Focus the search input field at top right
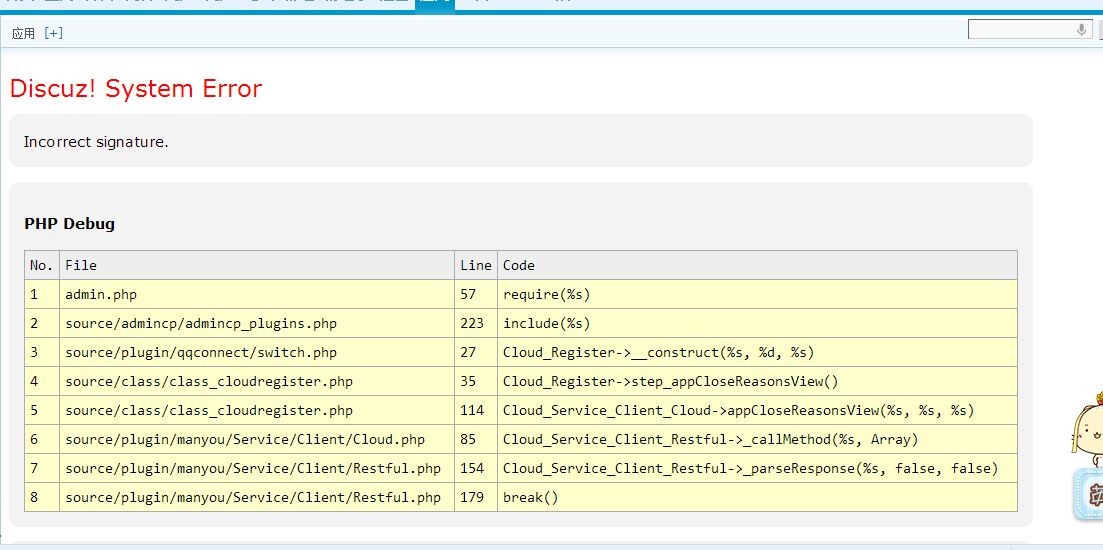This screenshot has height=550, width=1103. pos(1020,30)
